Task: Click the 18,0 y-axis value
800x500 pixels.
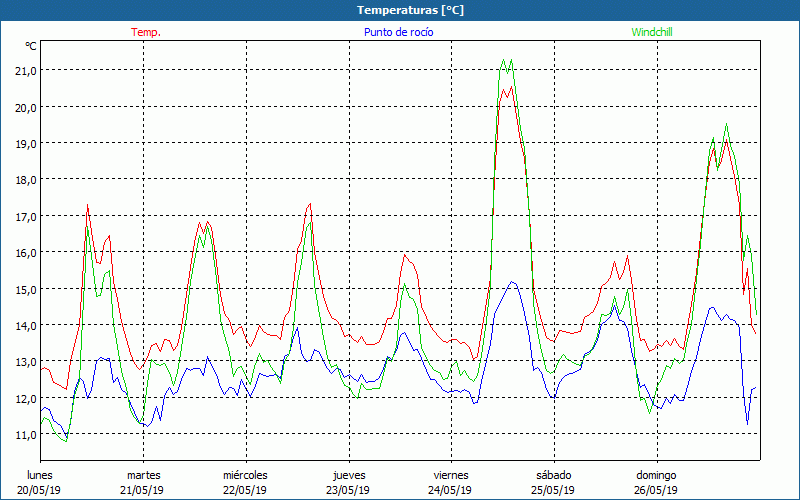Action: point(26,180)
